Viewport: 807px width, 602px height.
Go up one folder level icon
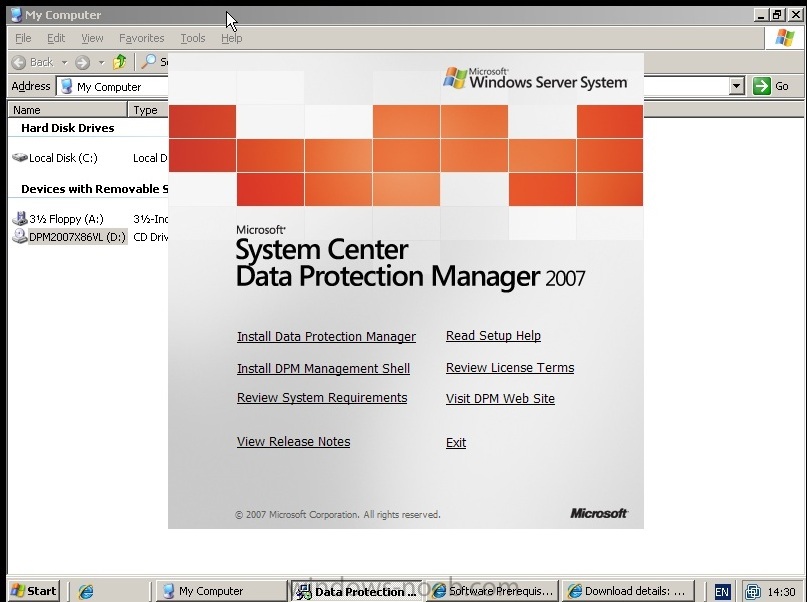point(119,62)
